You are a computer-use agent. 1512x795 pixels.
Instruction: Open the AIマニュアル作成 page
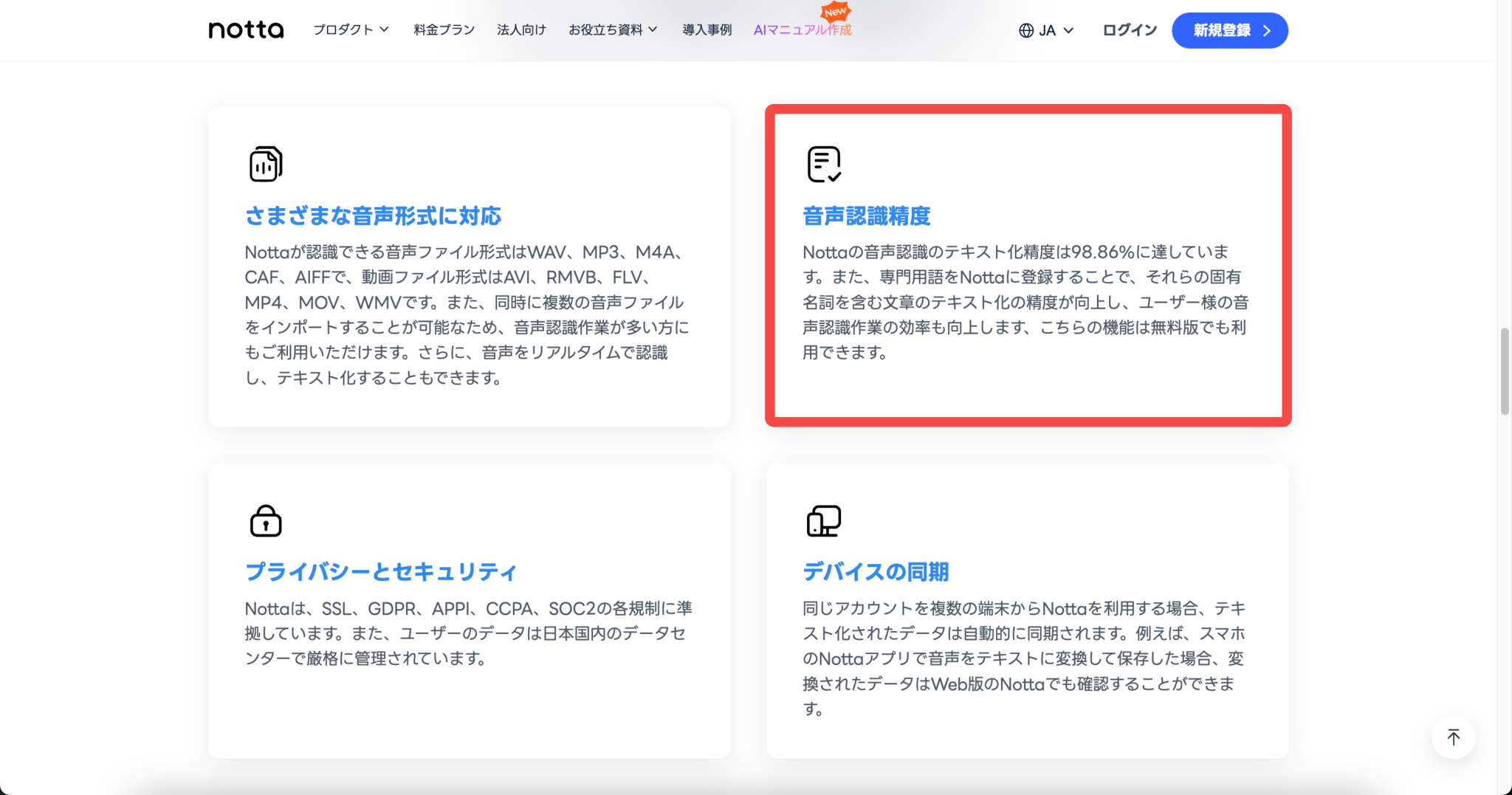(x=802, y=30)
